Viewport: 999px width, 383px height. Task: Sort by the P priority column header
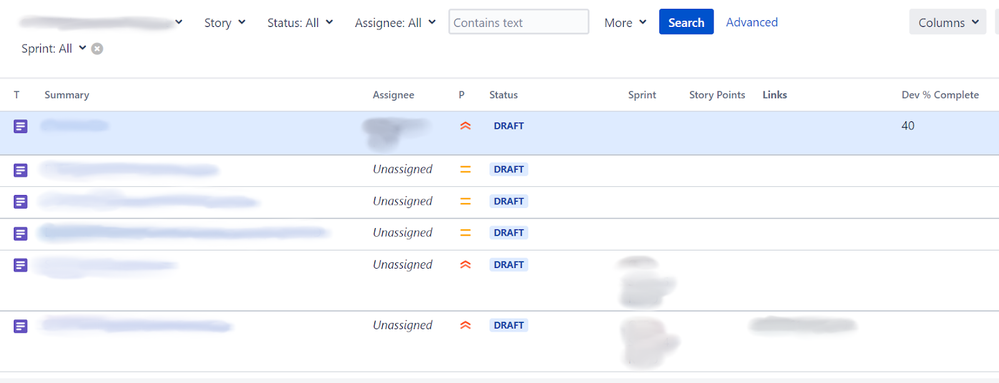[x=462, y=95]
